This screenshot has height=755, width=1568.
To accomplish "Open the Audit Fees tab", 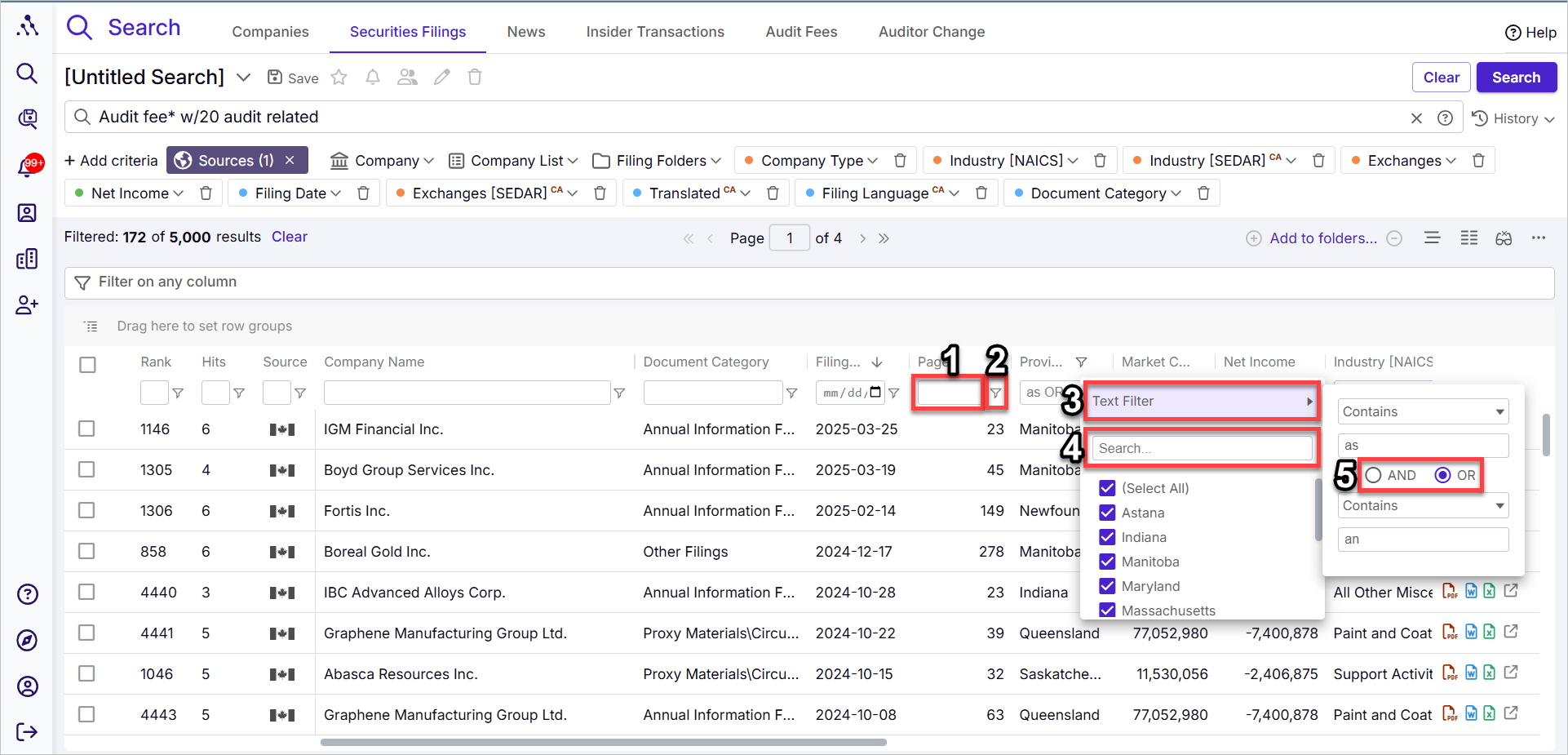I will 801,32.
